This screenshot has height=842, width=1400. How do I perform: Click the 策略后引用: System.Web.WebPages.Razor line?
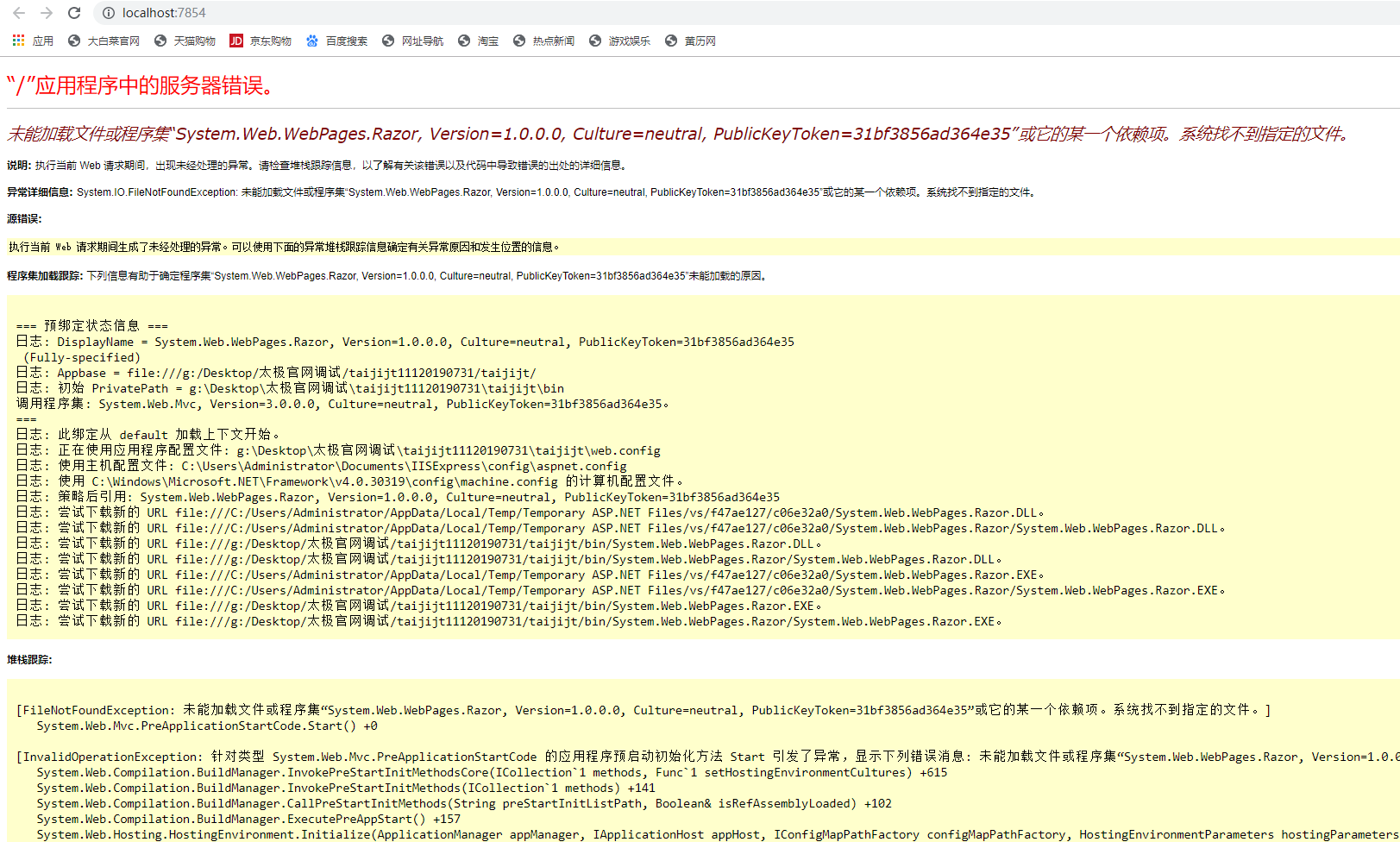pyautogui.click(x=398, y=497)
